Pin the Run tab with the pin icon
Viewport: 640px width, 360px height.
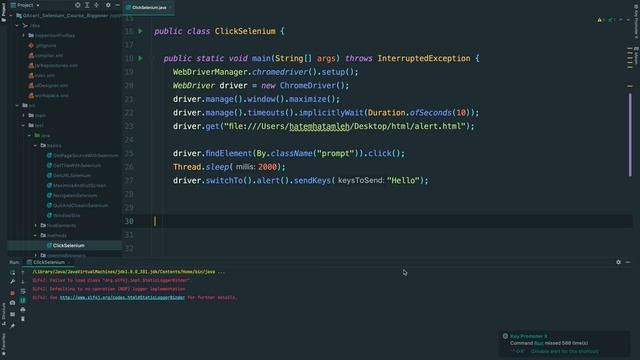tap(13, 325)
